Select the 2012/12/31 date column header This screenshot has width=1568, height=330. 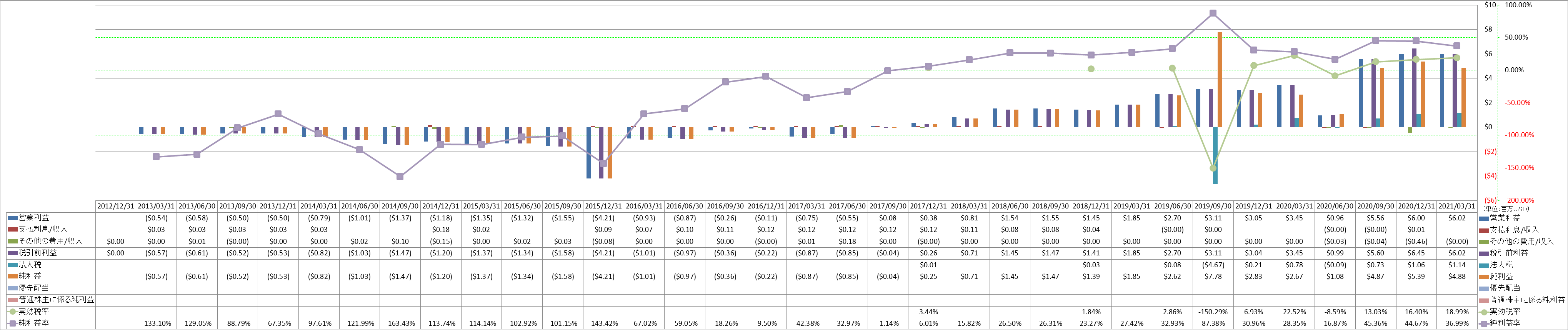coord(116,207)
